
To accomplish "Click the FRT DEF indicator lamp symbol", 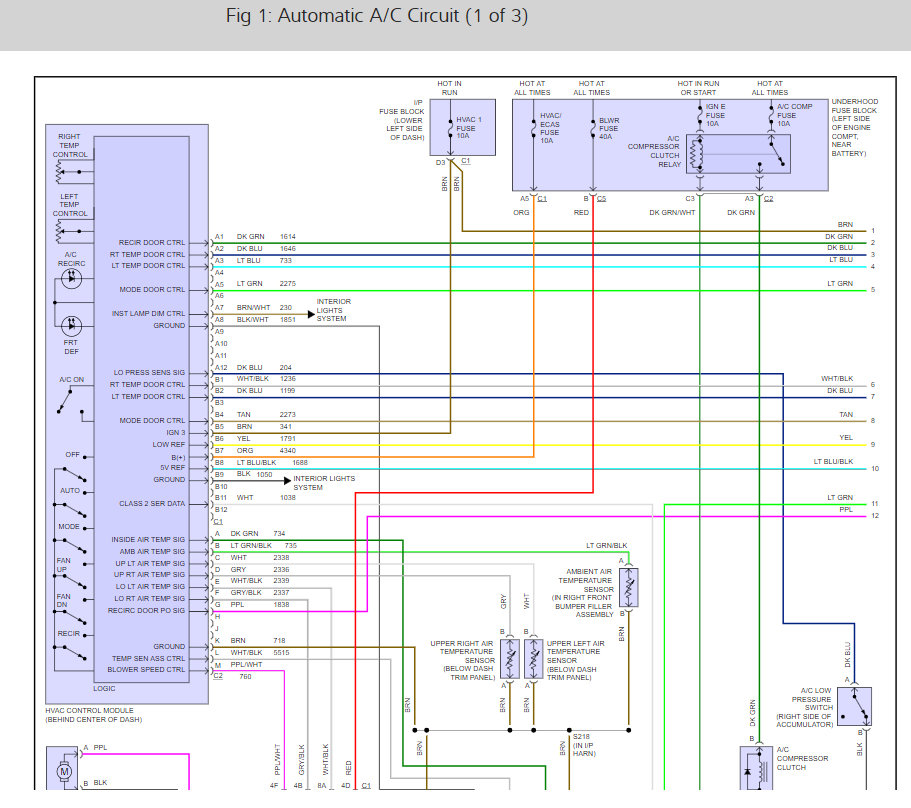I will (71, 326).
